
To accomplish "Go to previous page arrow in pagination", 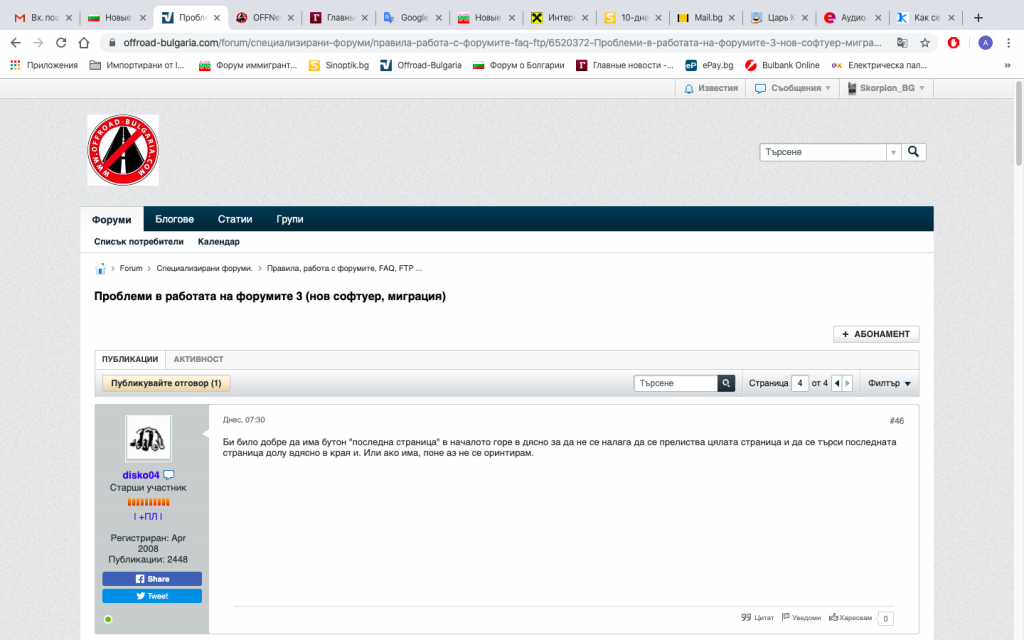I will 837,383.
